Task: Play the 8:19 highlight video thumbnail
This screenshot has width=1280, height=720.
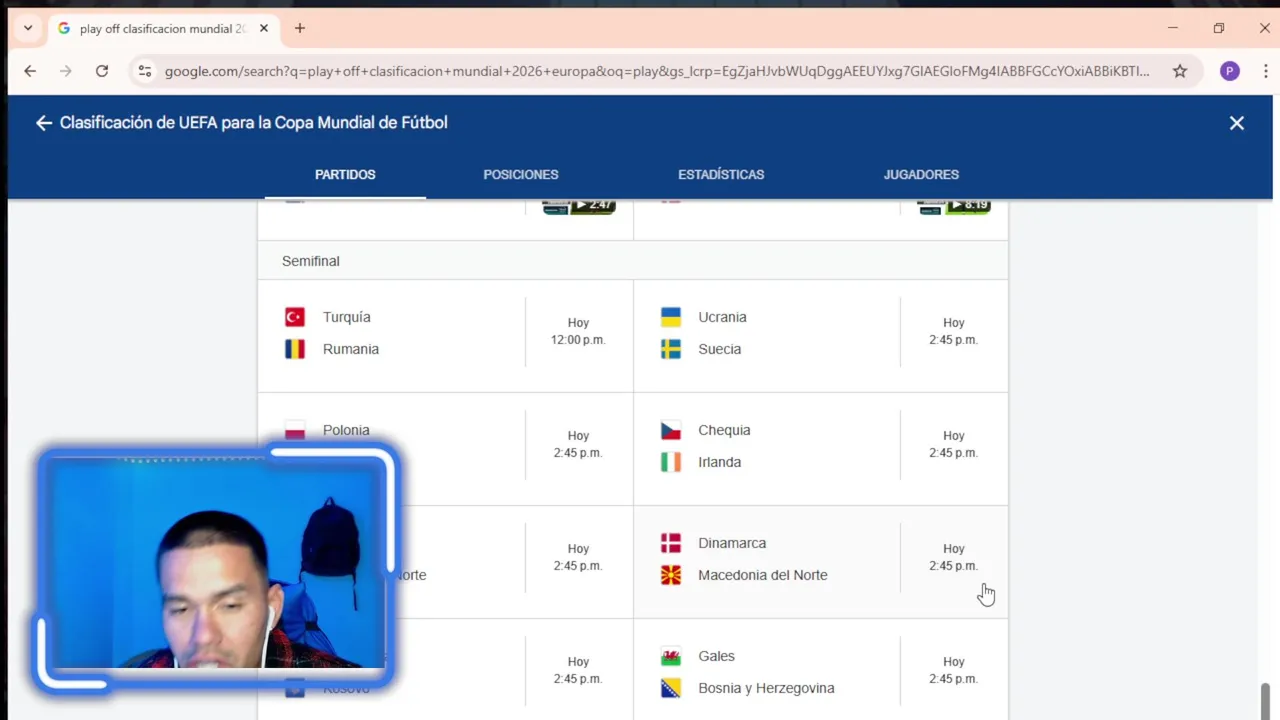Action: 954,206
